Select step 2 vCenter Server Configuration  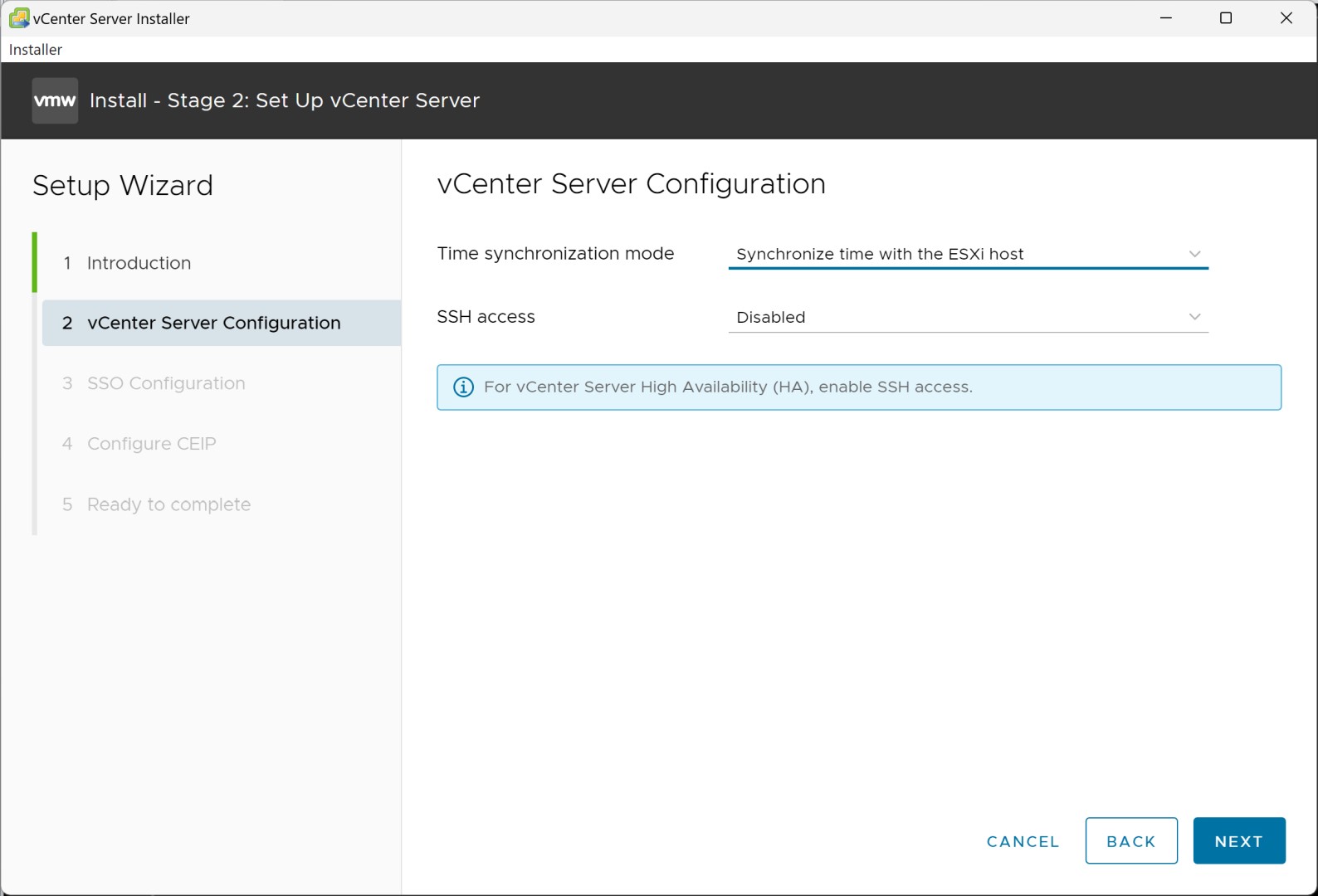221,323
